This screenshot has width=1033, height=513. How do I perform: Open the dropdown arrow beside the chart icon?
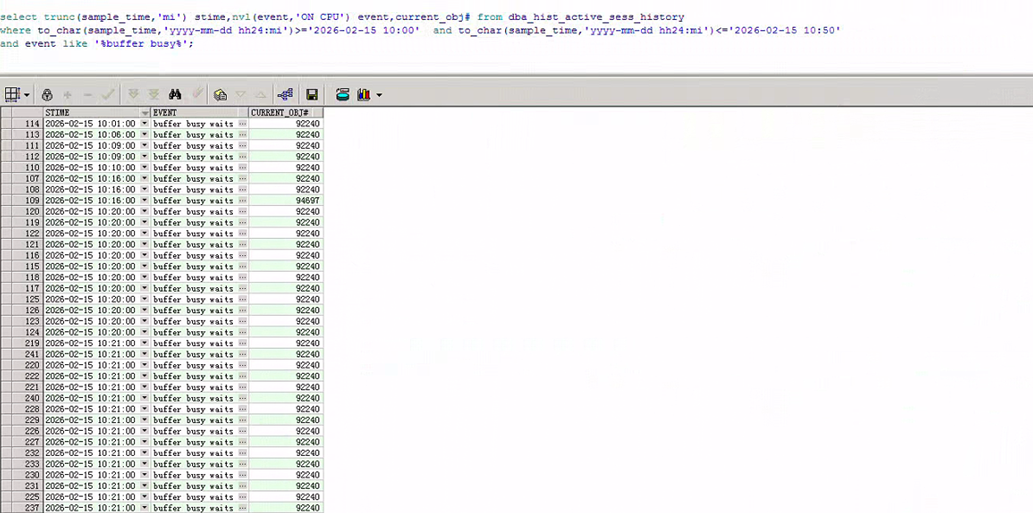tap(379, 96)
